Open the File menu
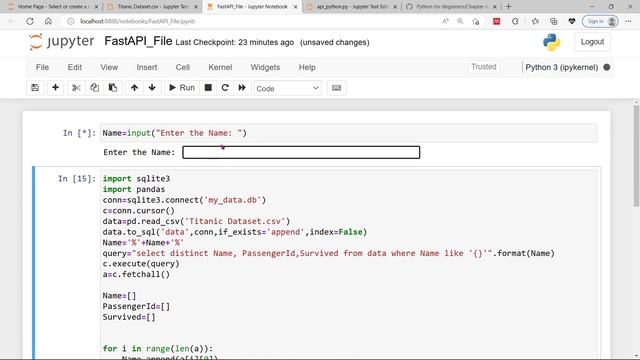The image size is (640, 360). pyautogui.click(x=42, y=67)
